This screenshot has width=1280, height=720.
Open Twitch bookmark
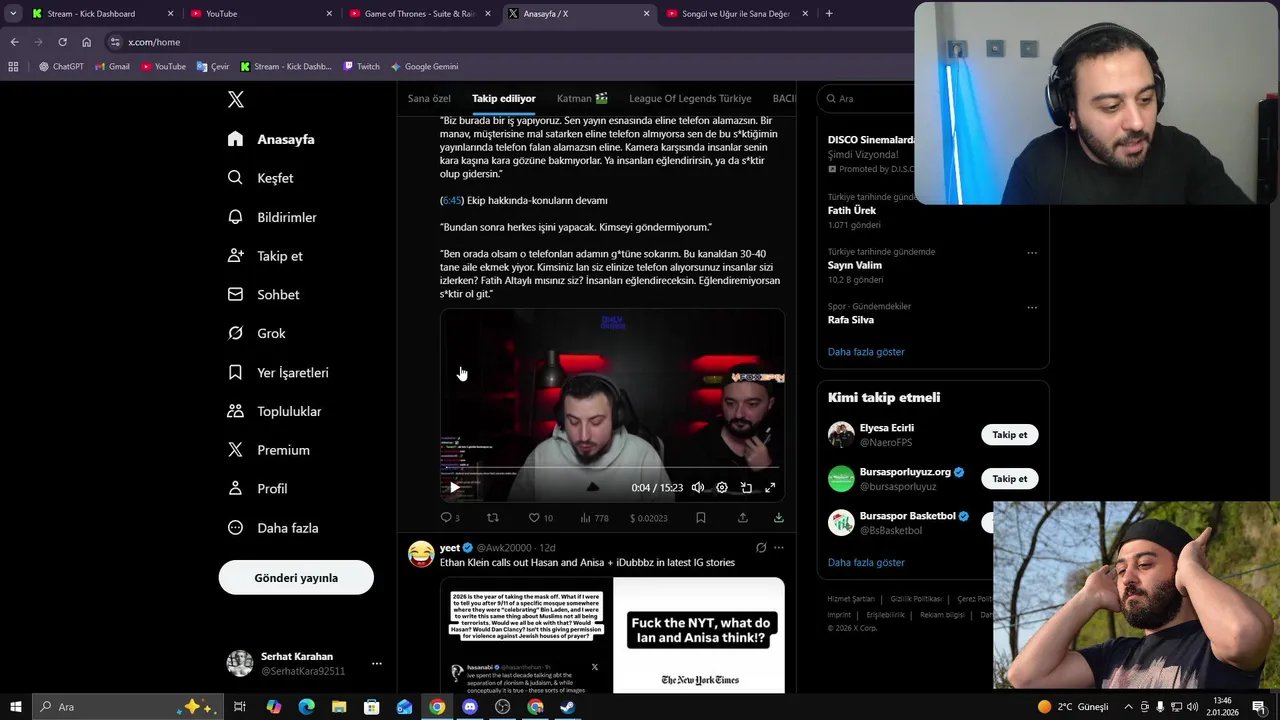(362, 67)
